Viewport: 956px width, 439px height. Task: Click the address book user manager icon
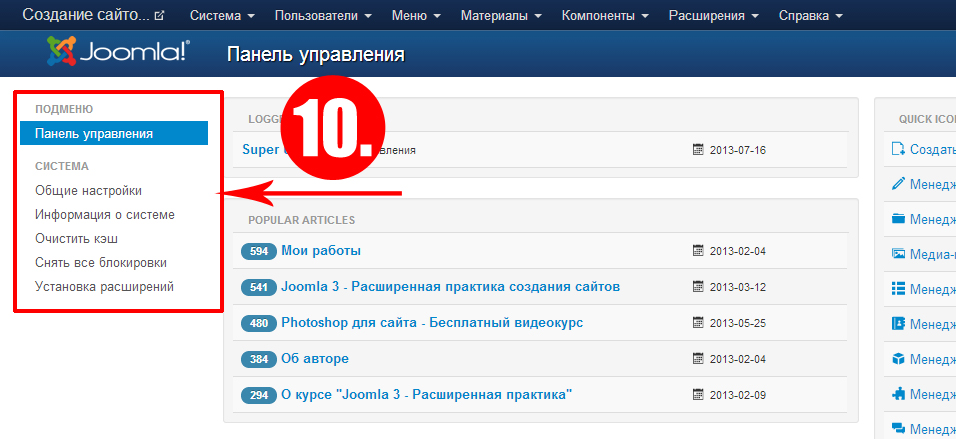point(897,324)
